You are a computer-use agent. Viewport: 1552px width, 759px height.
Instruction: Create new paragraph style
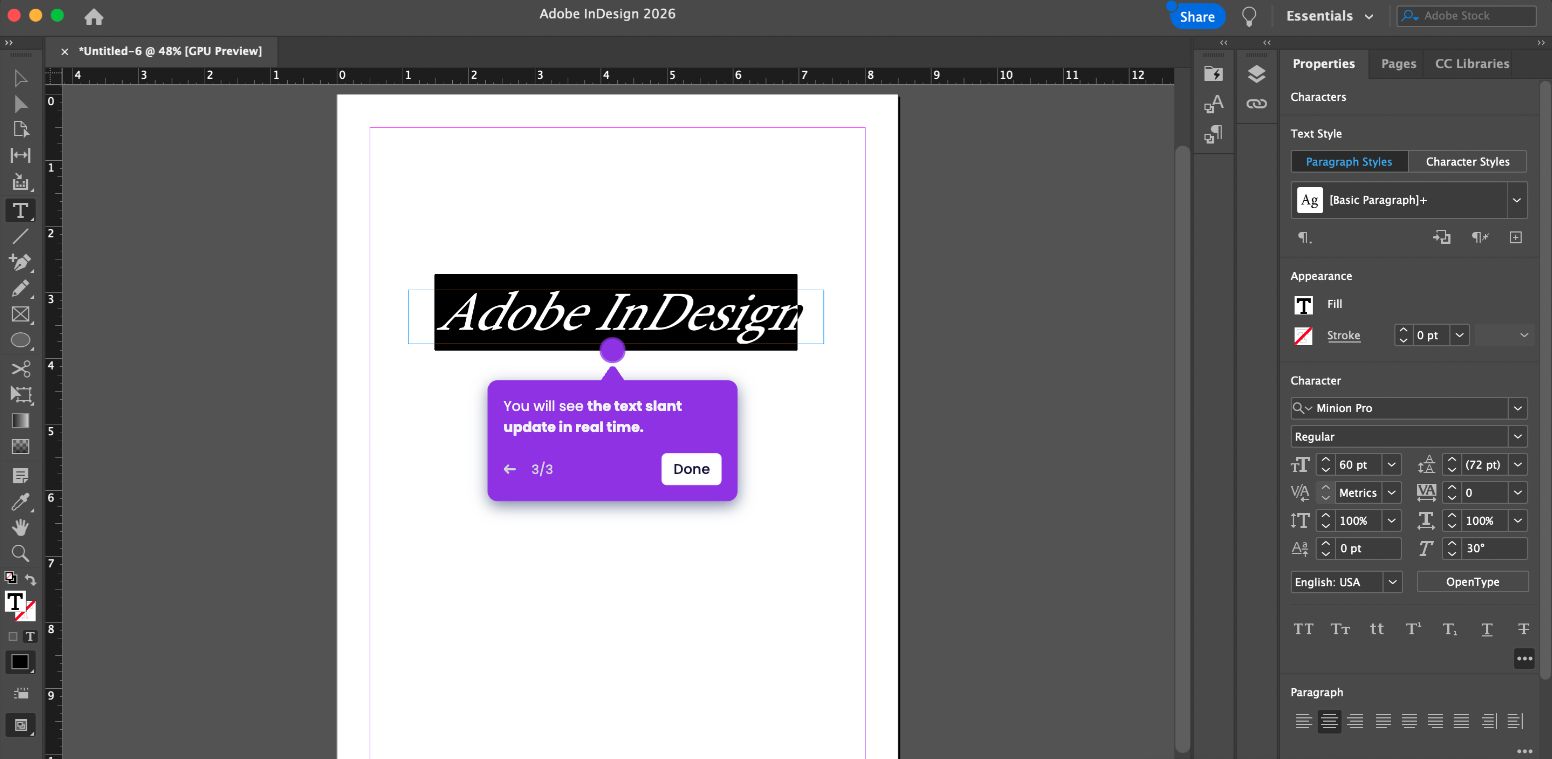1516,238
